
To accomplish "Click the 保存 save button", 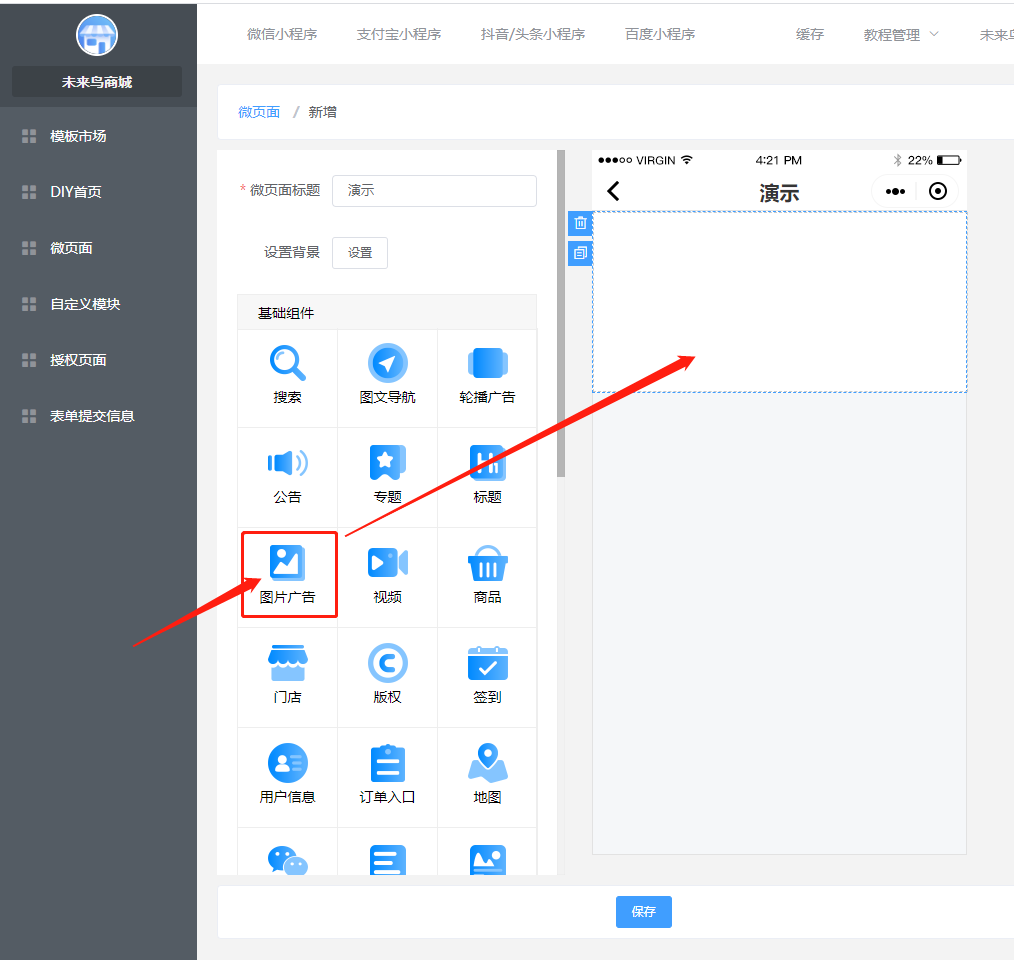I will 643,912.
